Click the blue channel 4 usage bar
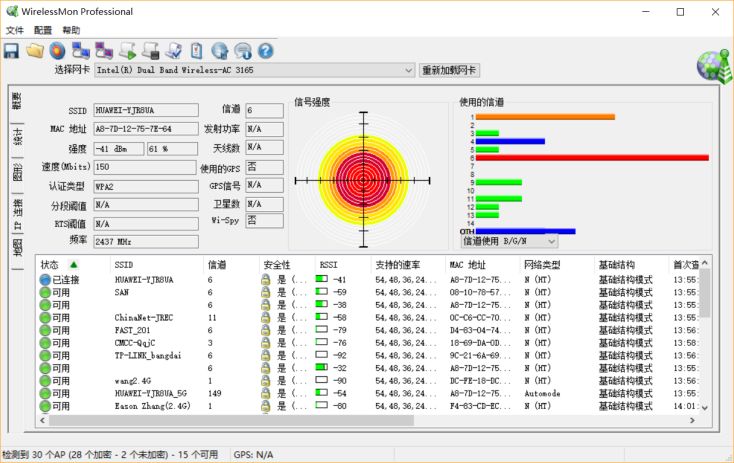This screenshot has width=734, height=463. 510,141
